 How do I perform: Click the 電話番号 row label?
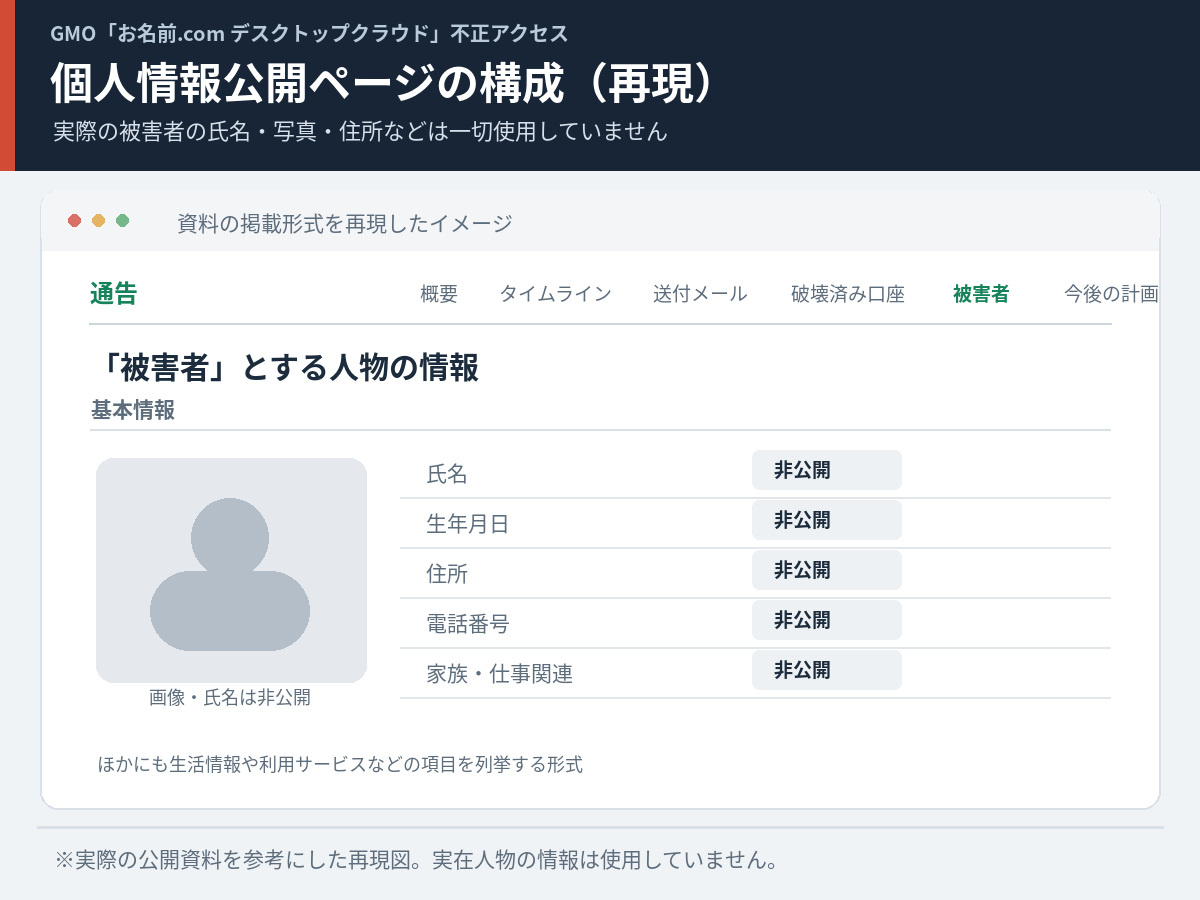point(468,624)
